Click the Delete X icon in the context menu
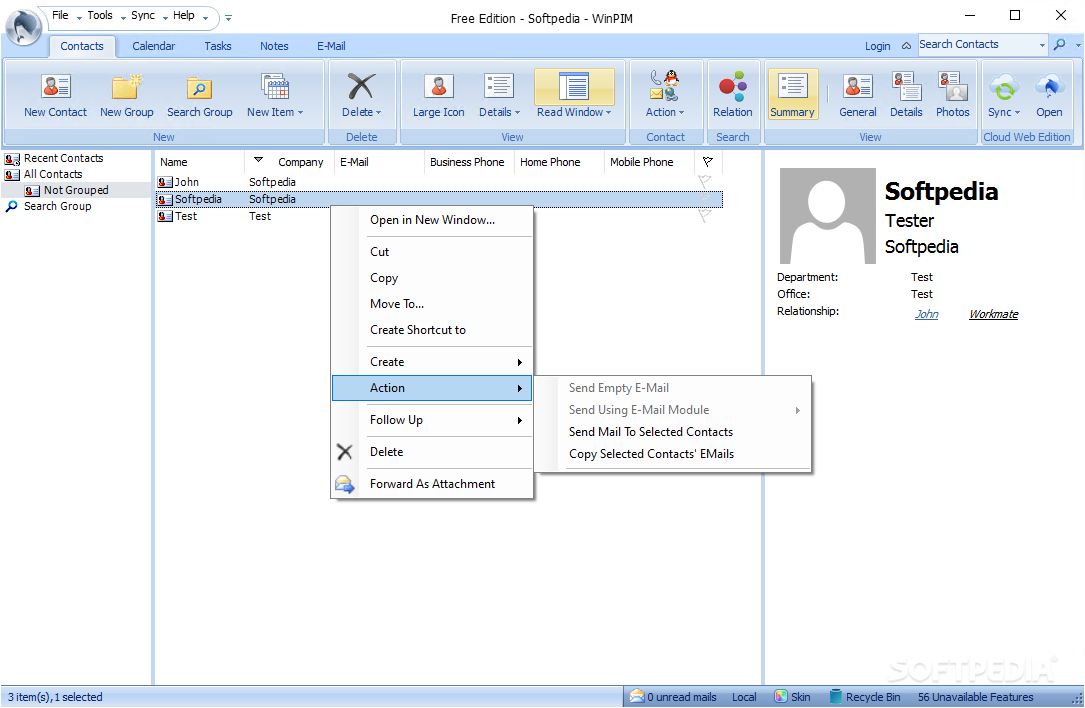Screen dimensions: 1085x708 point(345,452)
